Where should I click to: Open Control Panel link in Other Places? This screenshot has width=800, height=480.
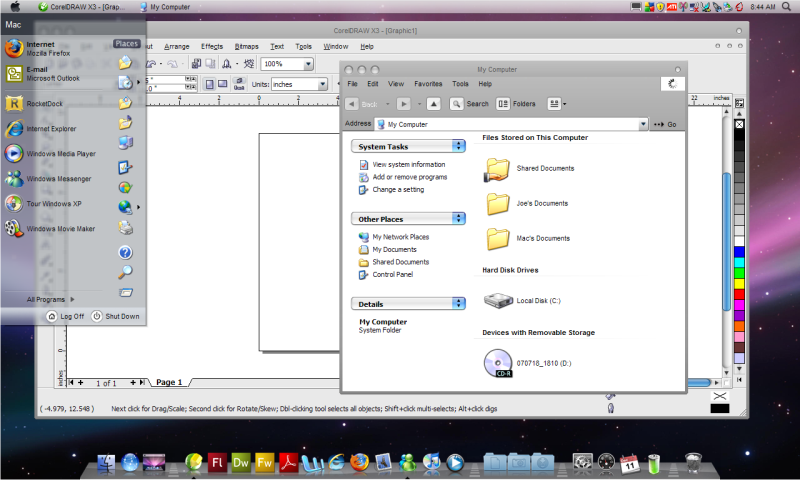pos(392,274)
